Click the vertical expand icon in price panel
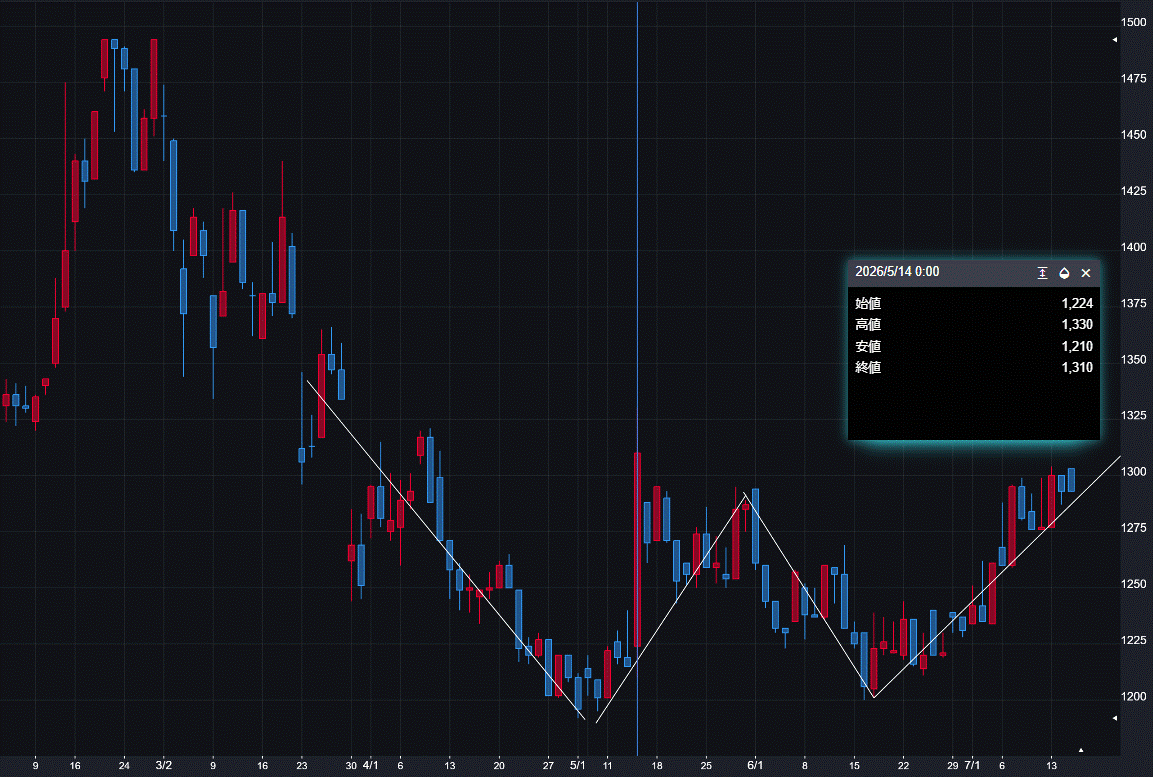The width and height of the screenshot is (1153, 777). [1042, 273]
